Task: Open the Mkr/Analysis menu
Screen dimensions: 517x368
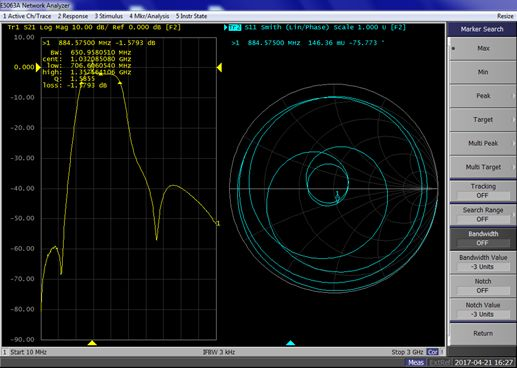Action: (149, 16)
